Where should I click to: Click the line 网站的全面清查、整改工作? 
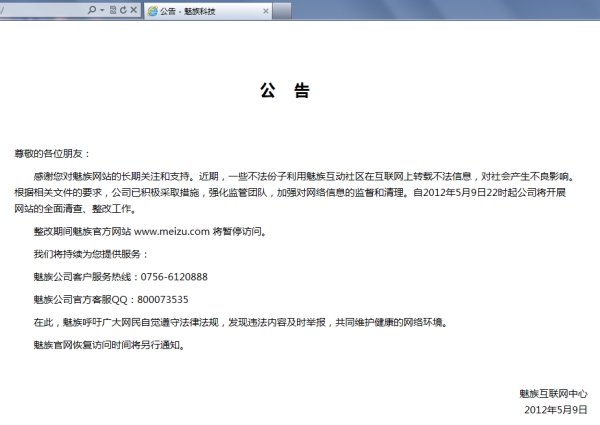pyautogui.click(x=75, y=209)
